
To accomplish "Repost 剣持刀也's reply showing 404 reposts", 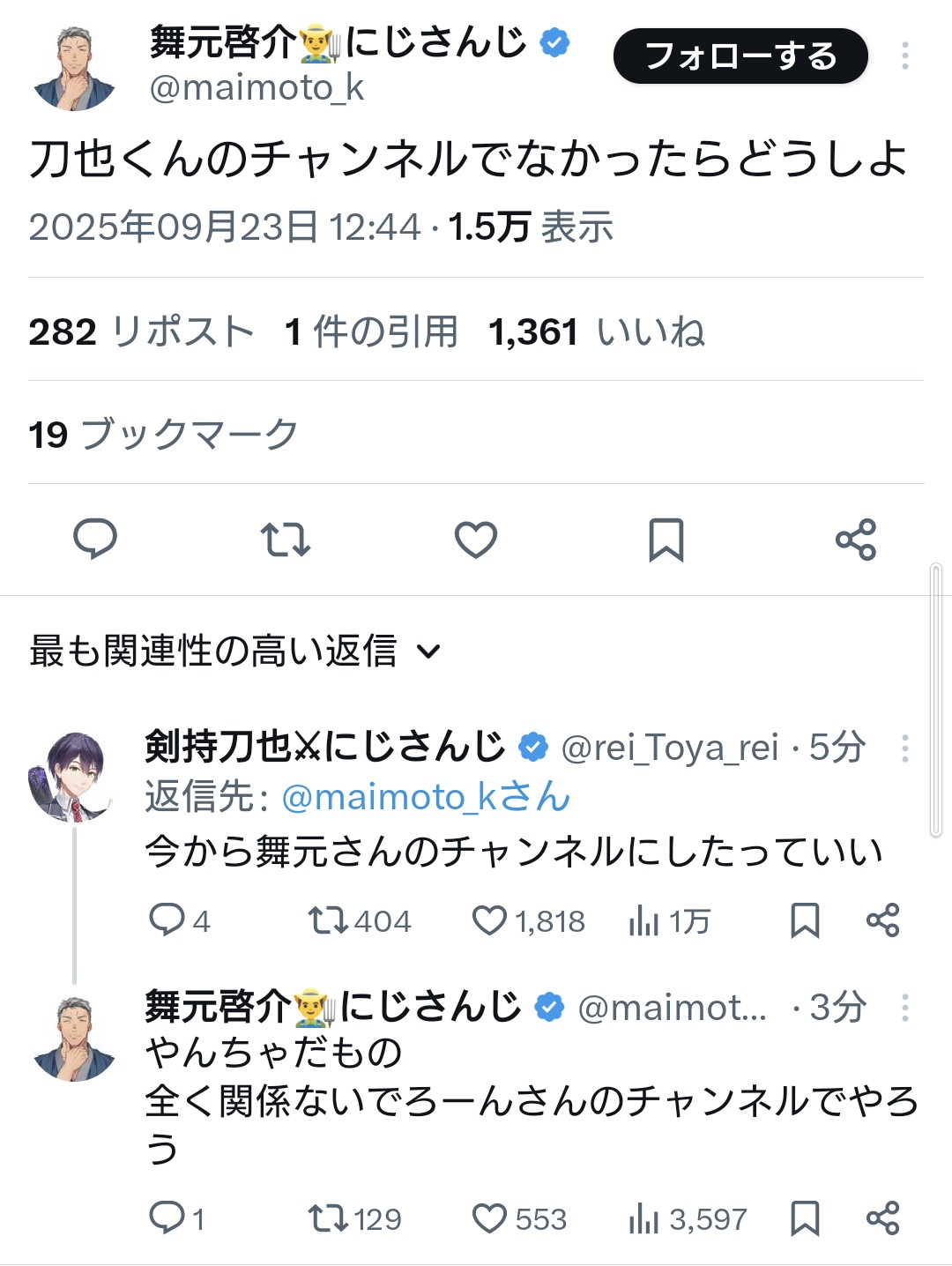I will [327, 920].
